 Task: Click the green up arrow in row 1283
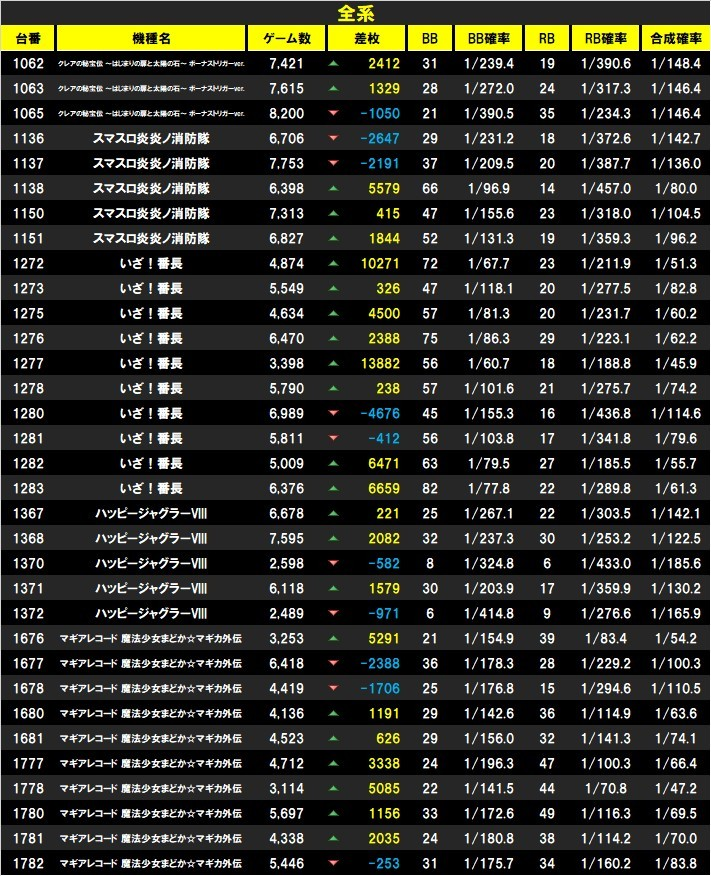333,488
